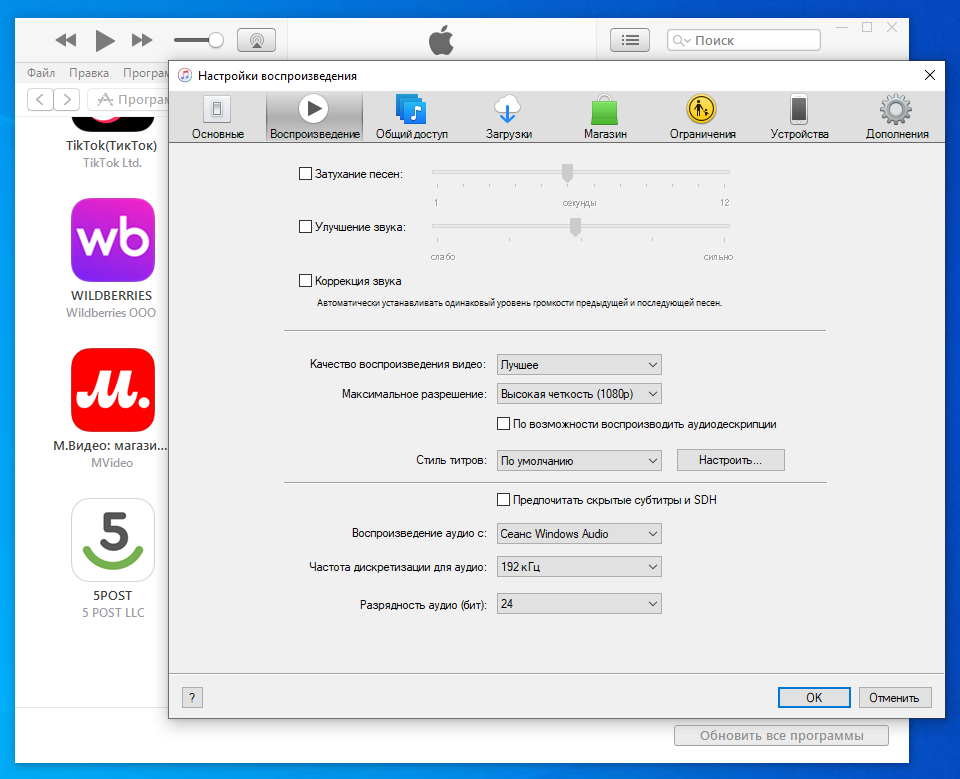Open the Программы section dropdown in iTunes
The width and height of the screenshot is (960, 779).
(x=129, y=99)
